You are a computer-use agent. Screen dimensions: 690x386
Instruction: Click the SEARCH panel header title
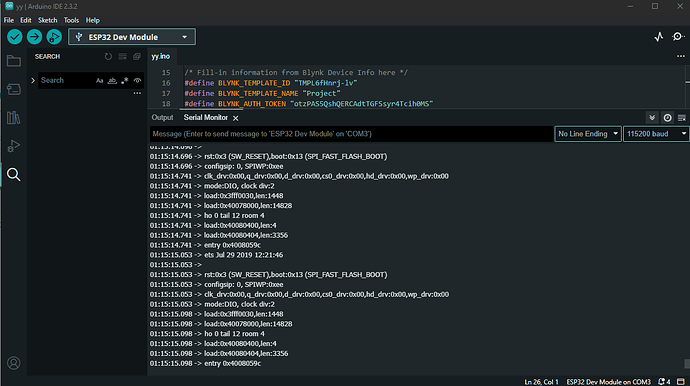tap(48, 56)
